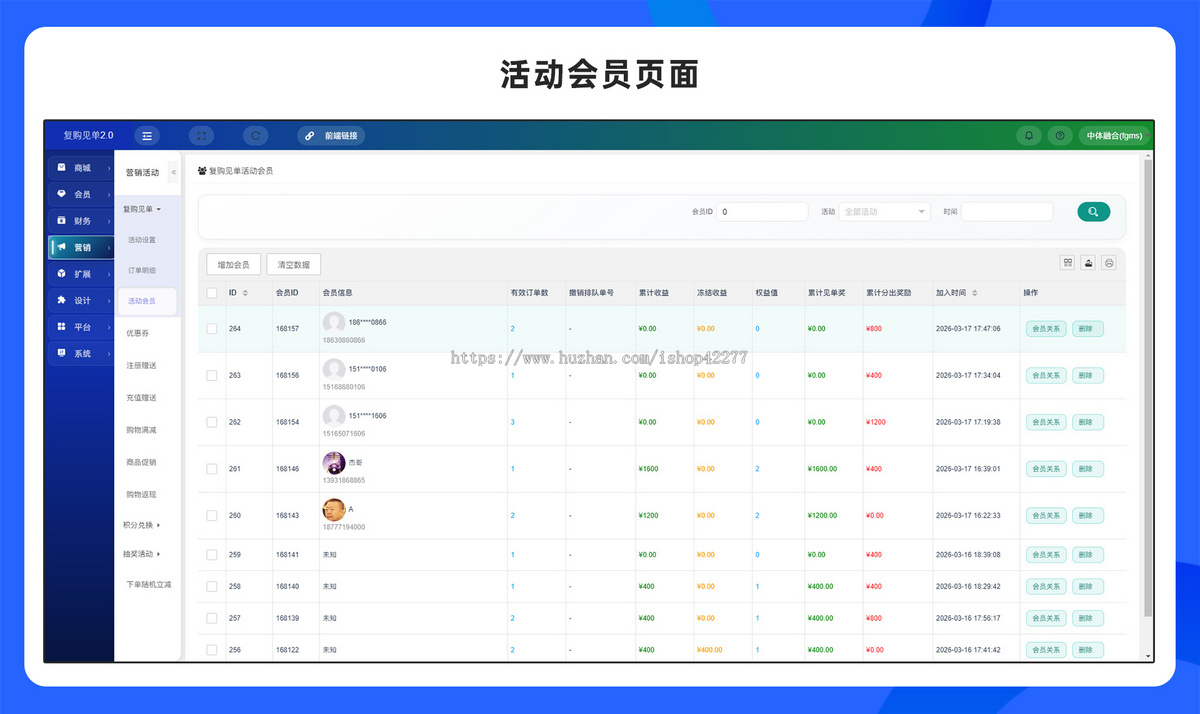
Task: Click the export table icon
Action: [1088, 262]
